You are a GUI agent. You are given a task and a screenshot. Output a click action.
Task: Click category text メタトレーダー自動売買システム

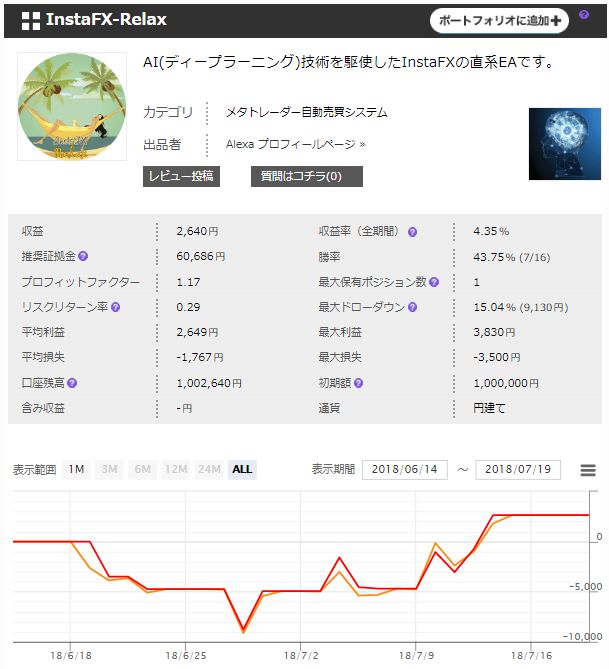coord(306,112)
